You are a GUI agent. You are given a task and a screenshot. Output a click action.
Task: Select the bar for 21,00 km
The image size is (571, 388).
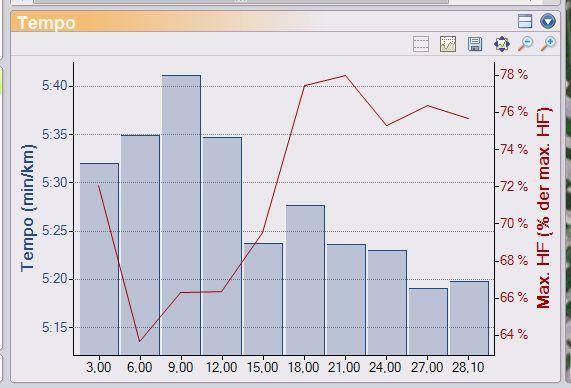pyautogui.click(x=346, y=299)
